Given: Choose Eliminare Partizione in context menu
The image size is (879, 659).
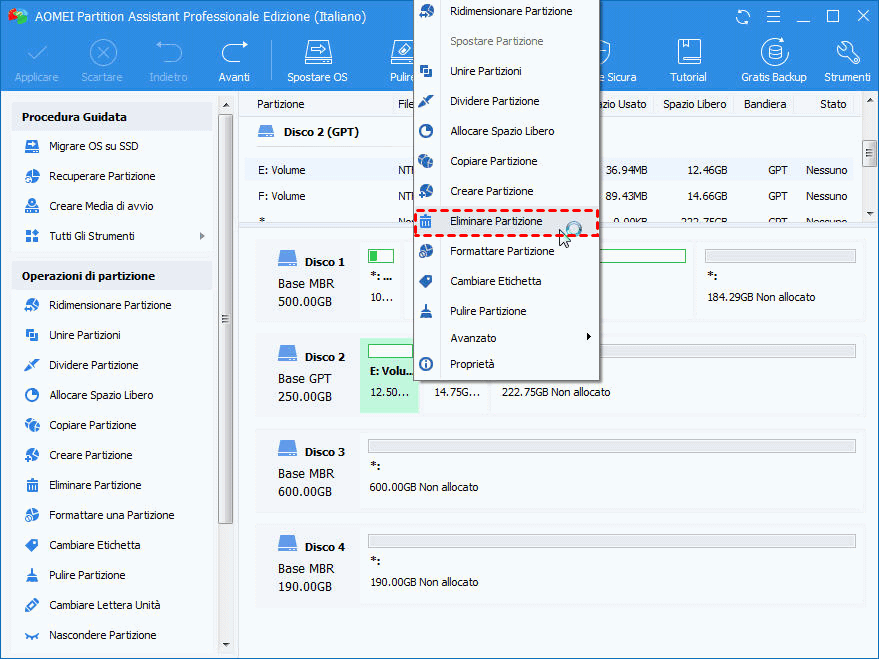Looking at the screenshot, I should click(x=507, y=221).
